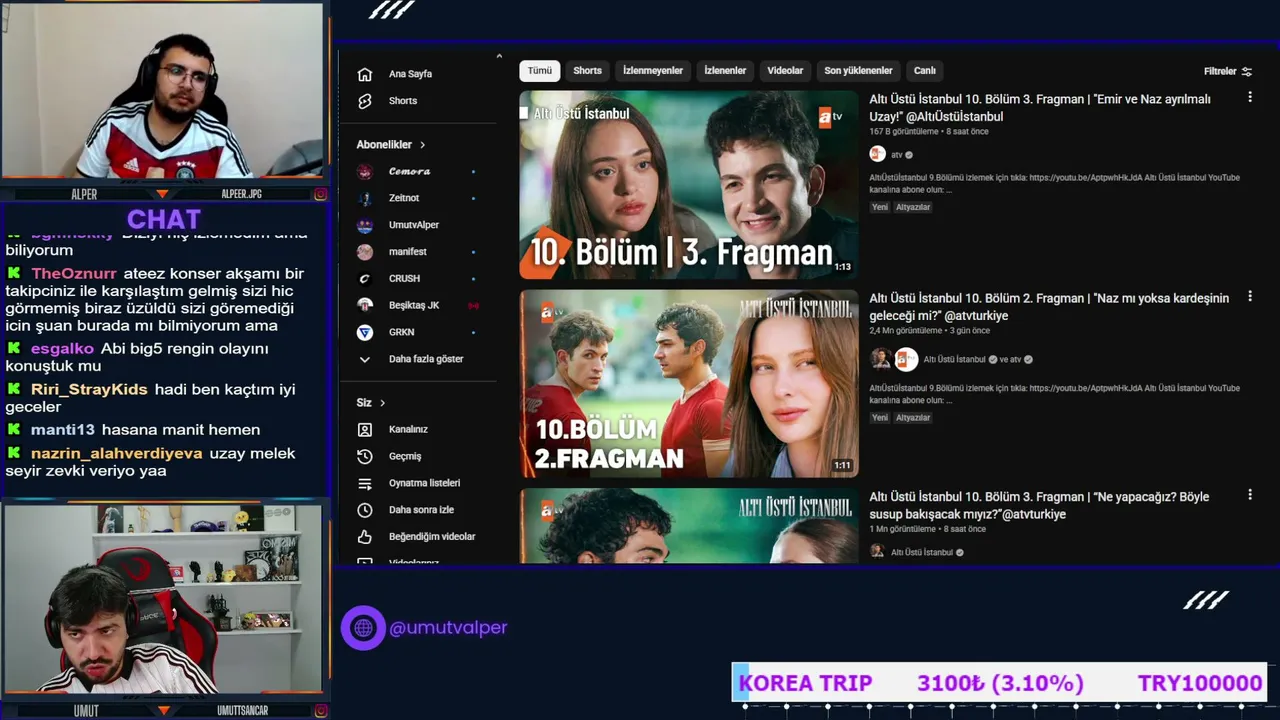This screenshot has width=1280, height=720.
Task: Open the Cemora channel avatar
Action: coord(365,172)
